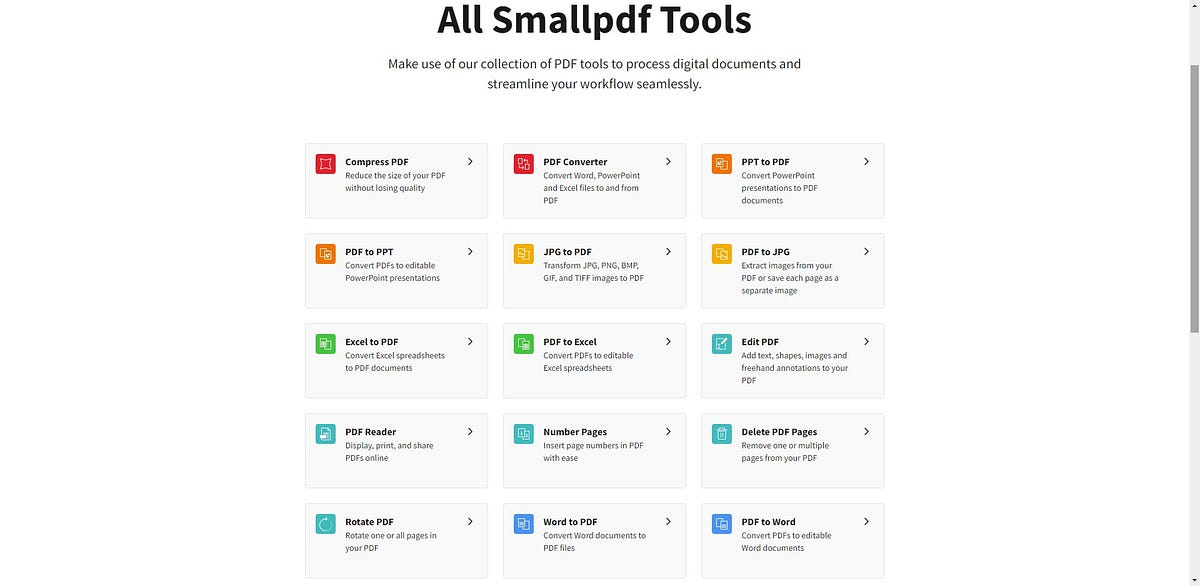Click the PDF Converter icon

point(524,164)
